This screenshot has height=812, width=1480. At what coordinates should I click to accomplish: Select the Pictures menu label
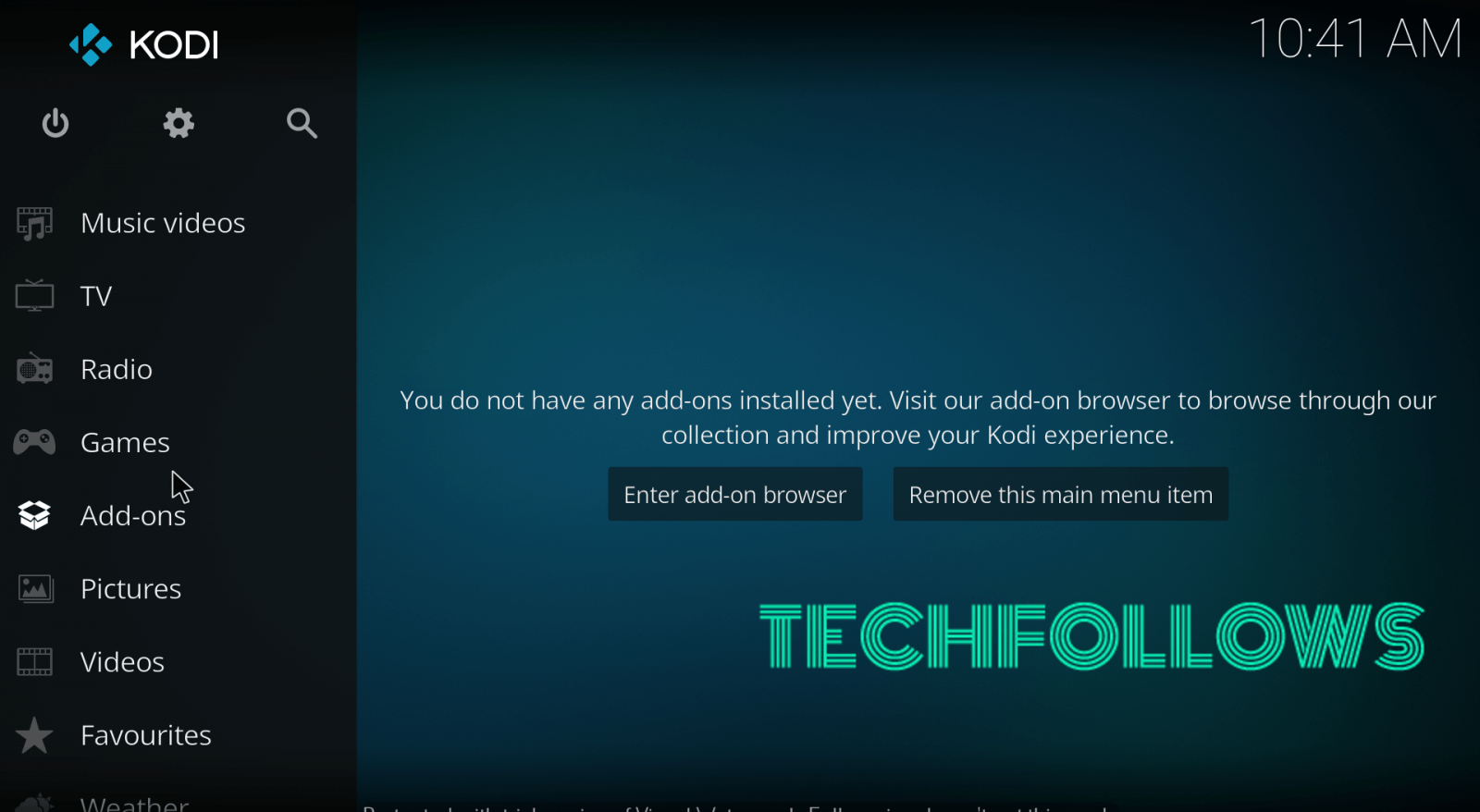coord(130,588)
